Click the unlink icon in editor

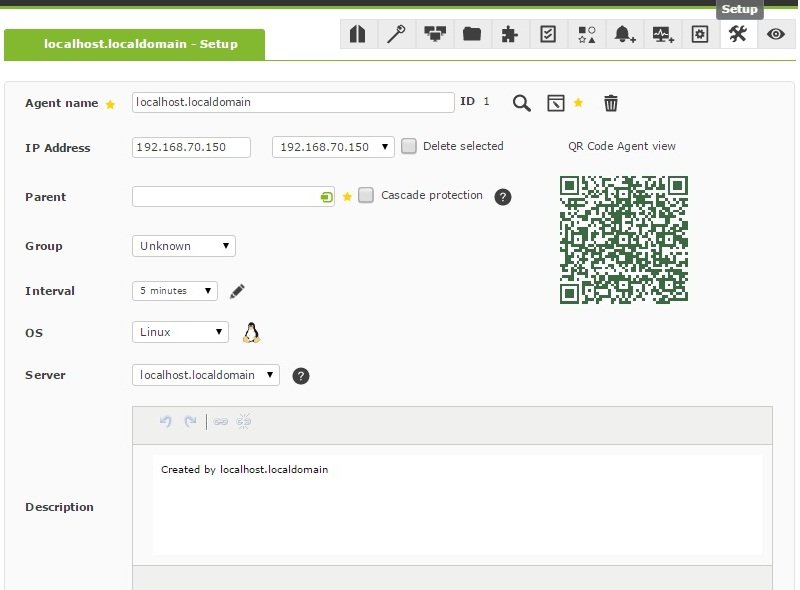click(244, 422)
